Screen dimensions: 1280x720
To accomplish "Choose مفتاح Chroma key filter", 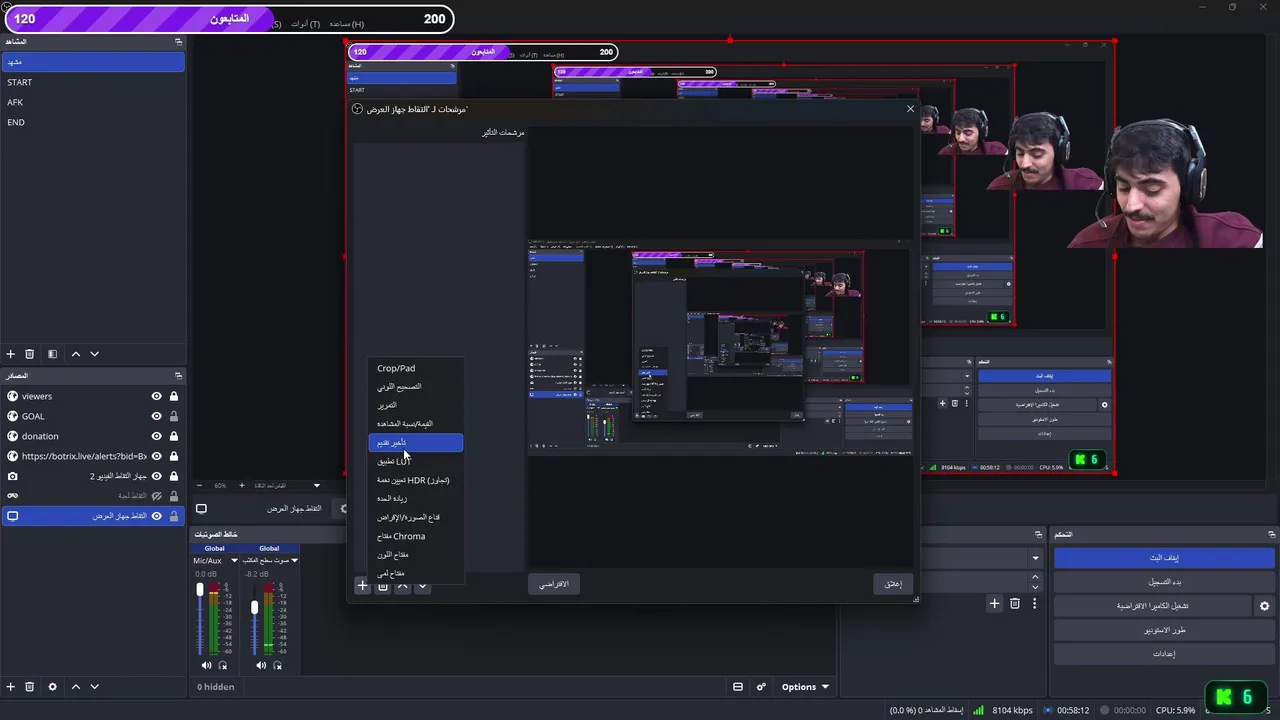I will (x=415, y=536).
